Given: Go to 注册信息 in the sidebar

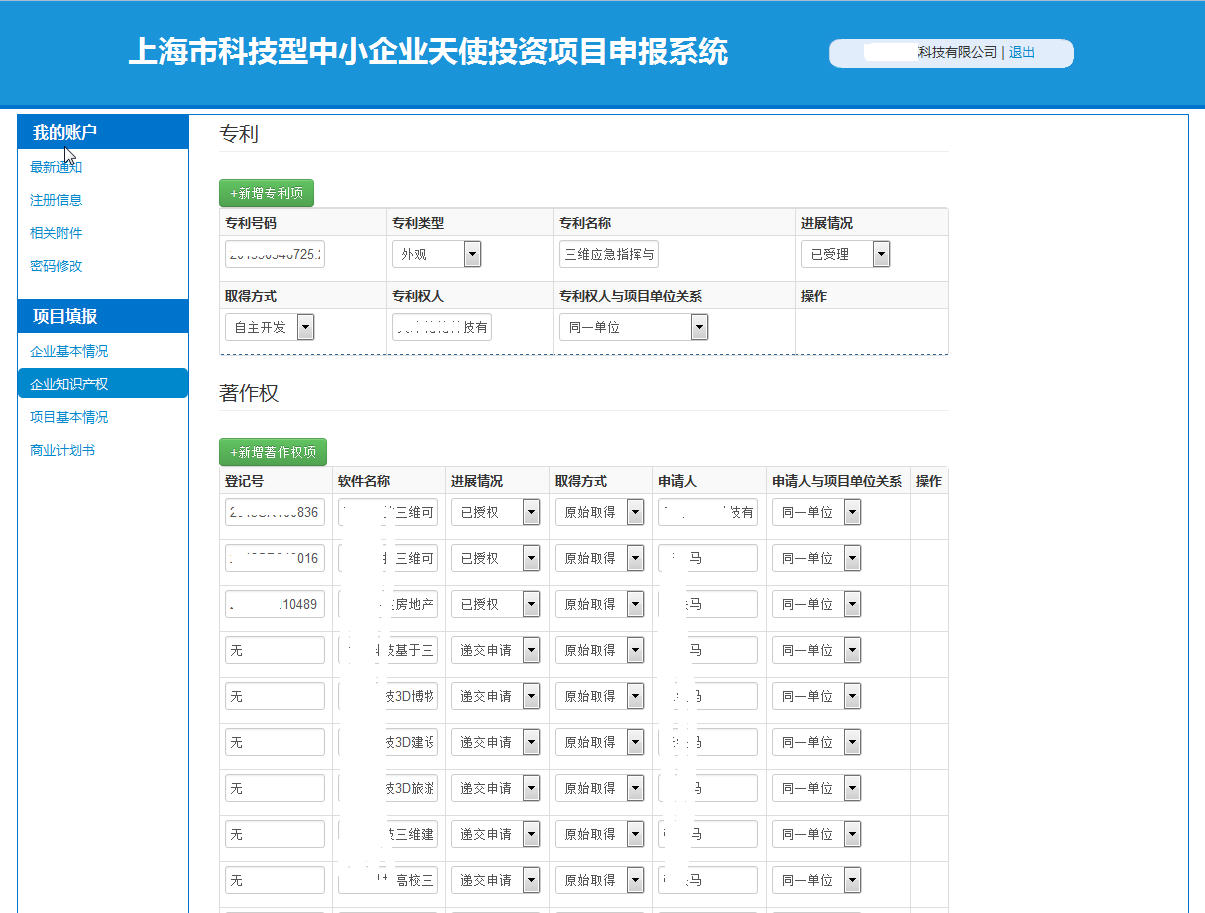Looking at the screenshot, I should point(56,200).
